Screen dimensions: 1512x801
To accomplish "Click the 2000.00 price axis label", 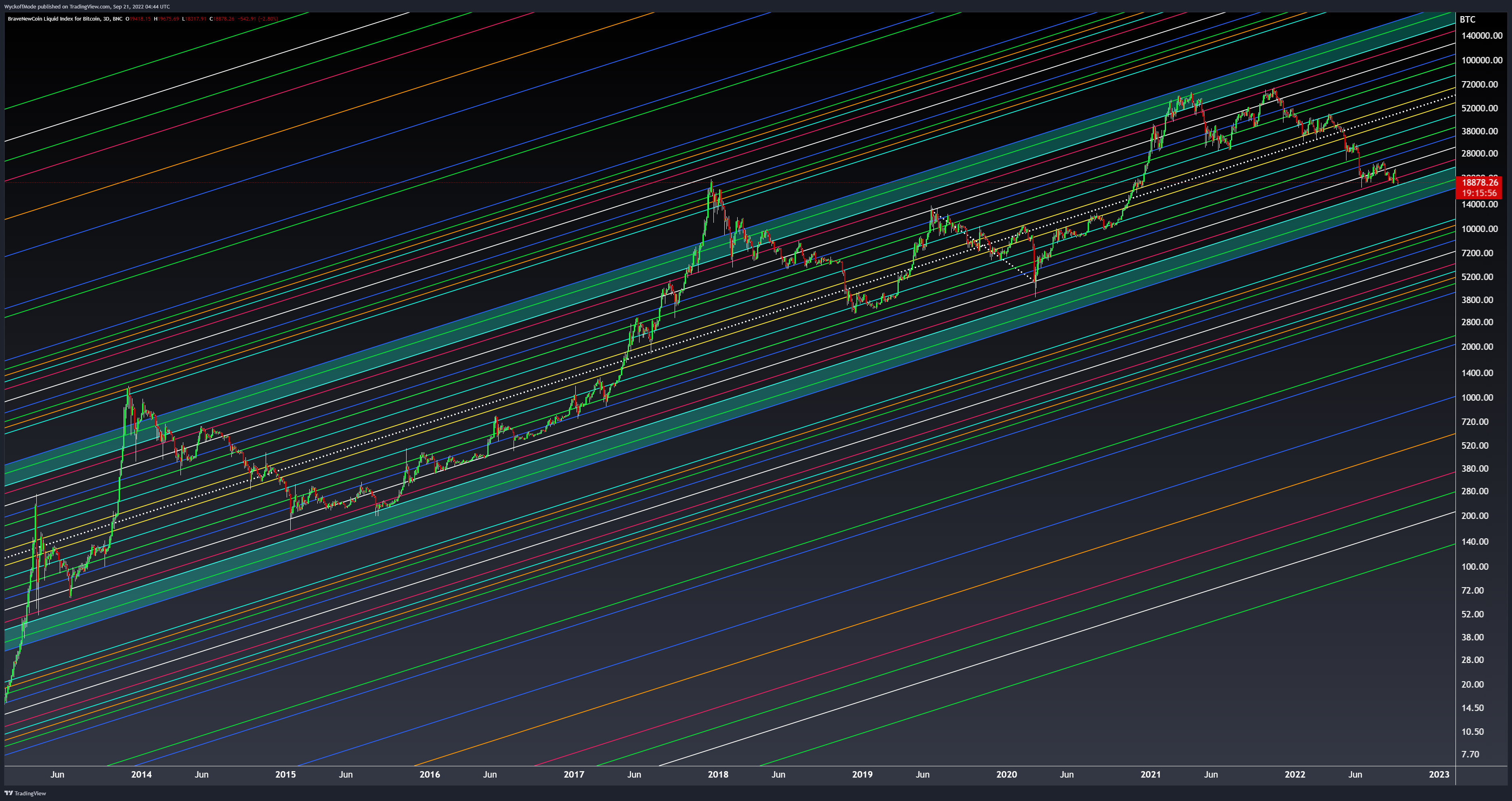I will (1477, 347).
